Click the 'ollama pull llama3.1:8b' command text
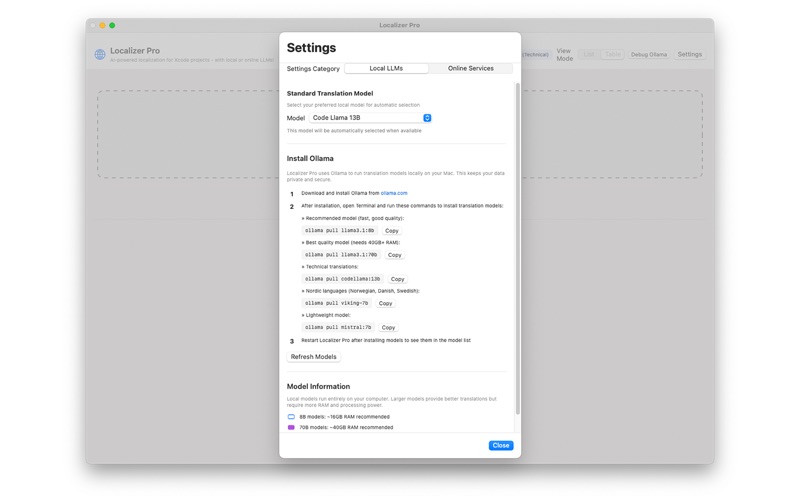This screenshot has width=800, height=500. pyautogui.click(x=339, y=231)
